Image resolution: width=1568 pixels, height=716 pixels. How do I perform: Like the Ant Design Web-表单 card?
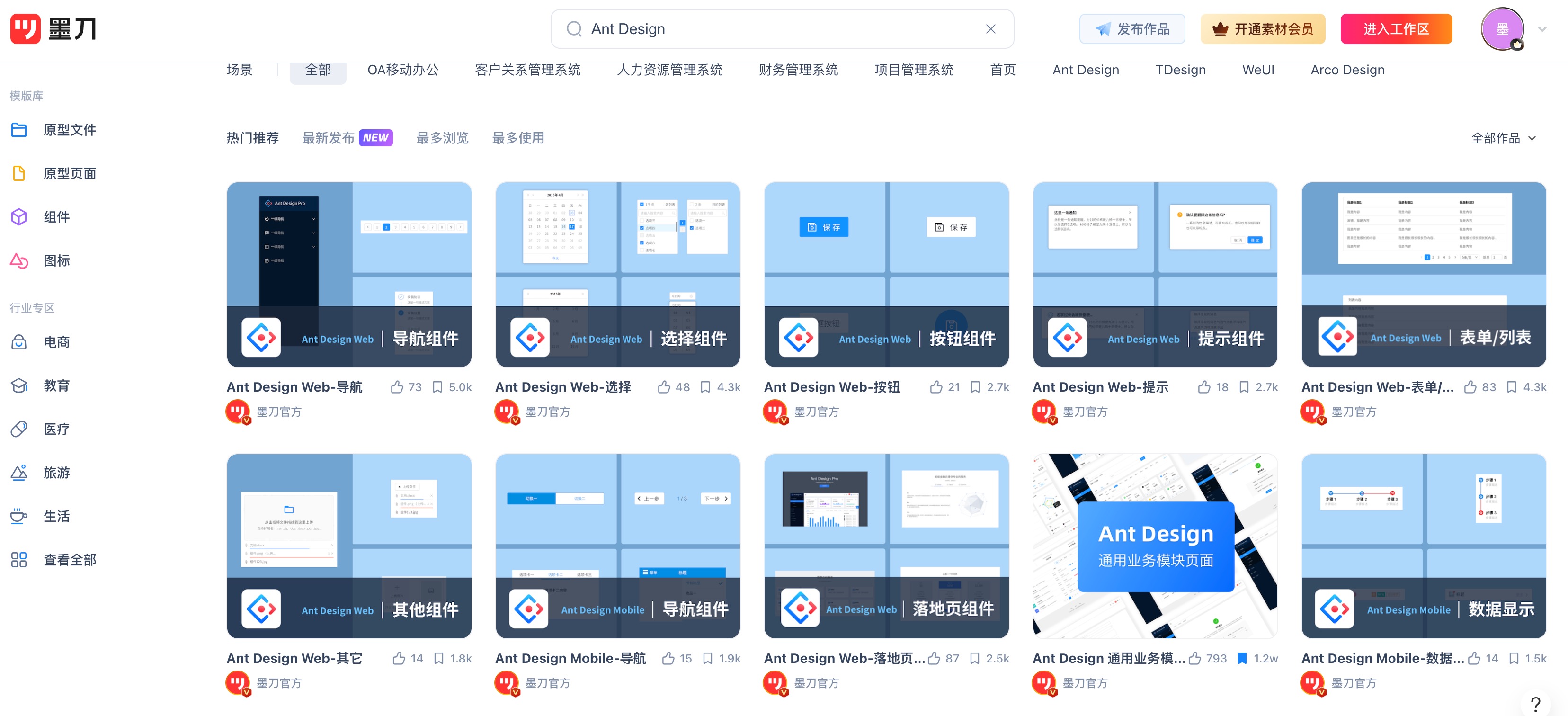[x=1470, y=387]
